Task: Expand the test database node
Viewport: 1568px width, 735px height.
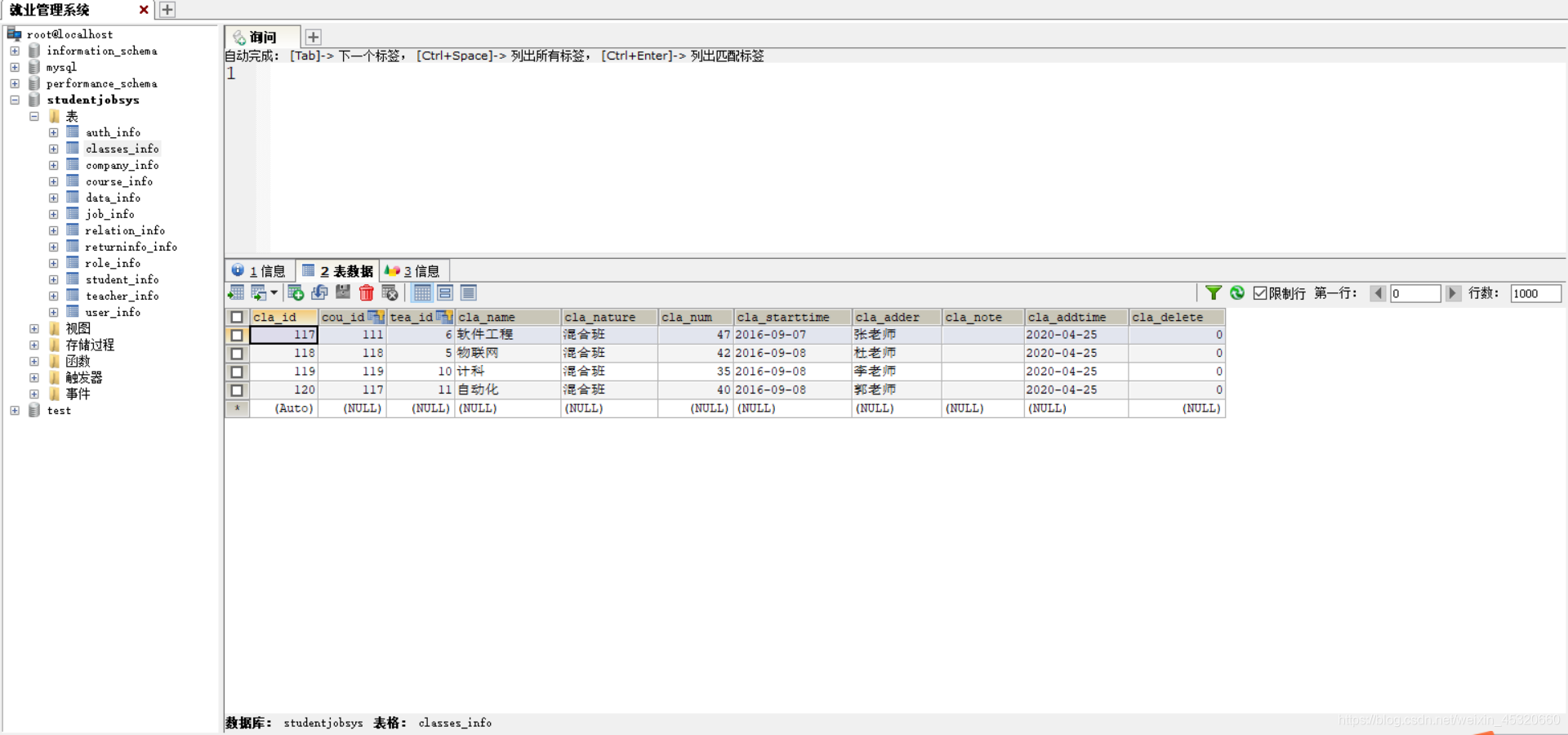Action: (x=15, y=410)
